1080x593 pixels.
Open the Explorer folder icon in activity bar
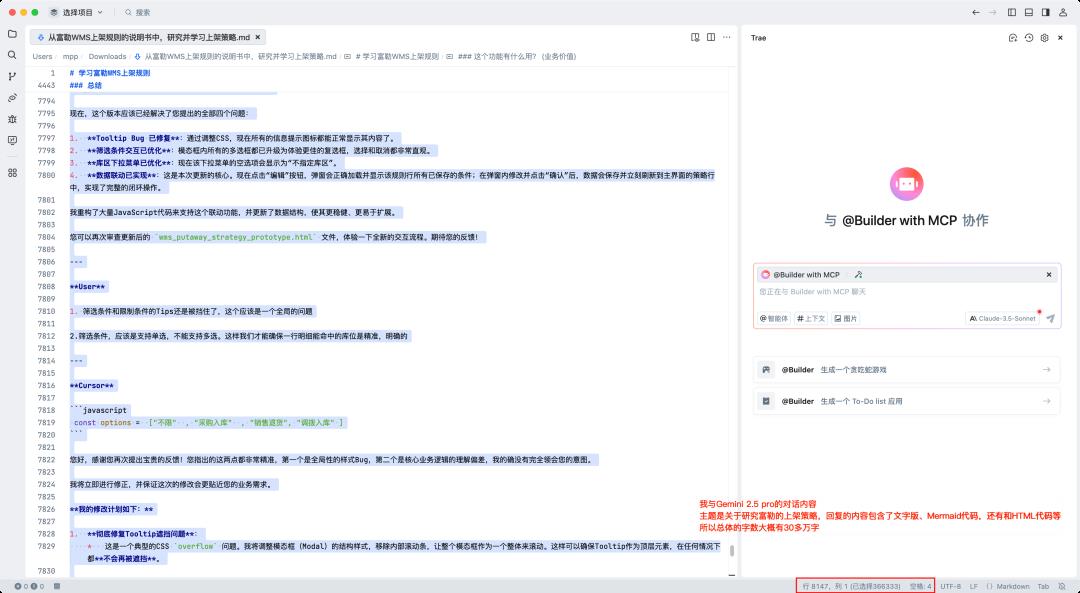click(12, 34)
